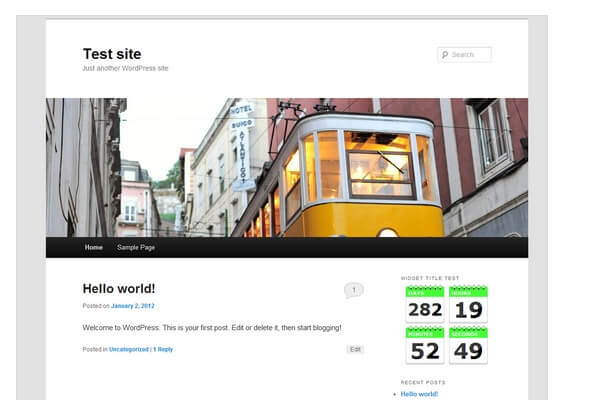The width and height of the screenshot is (600, 400).
Task: Click the magnifier icon in the search box
Action: (x=445, y=54)
